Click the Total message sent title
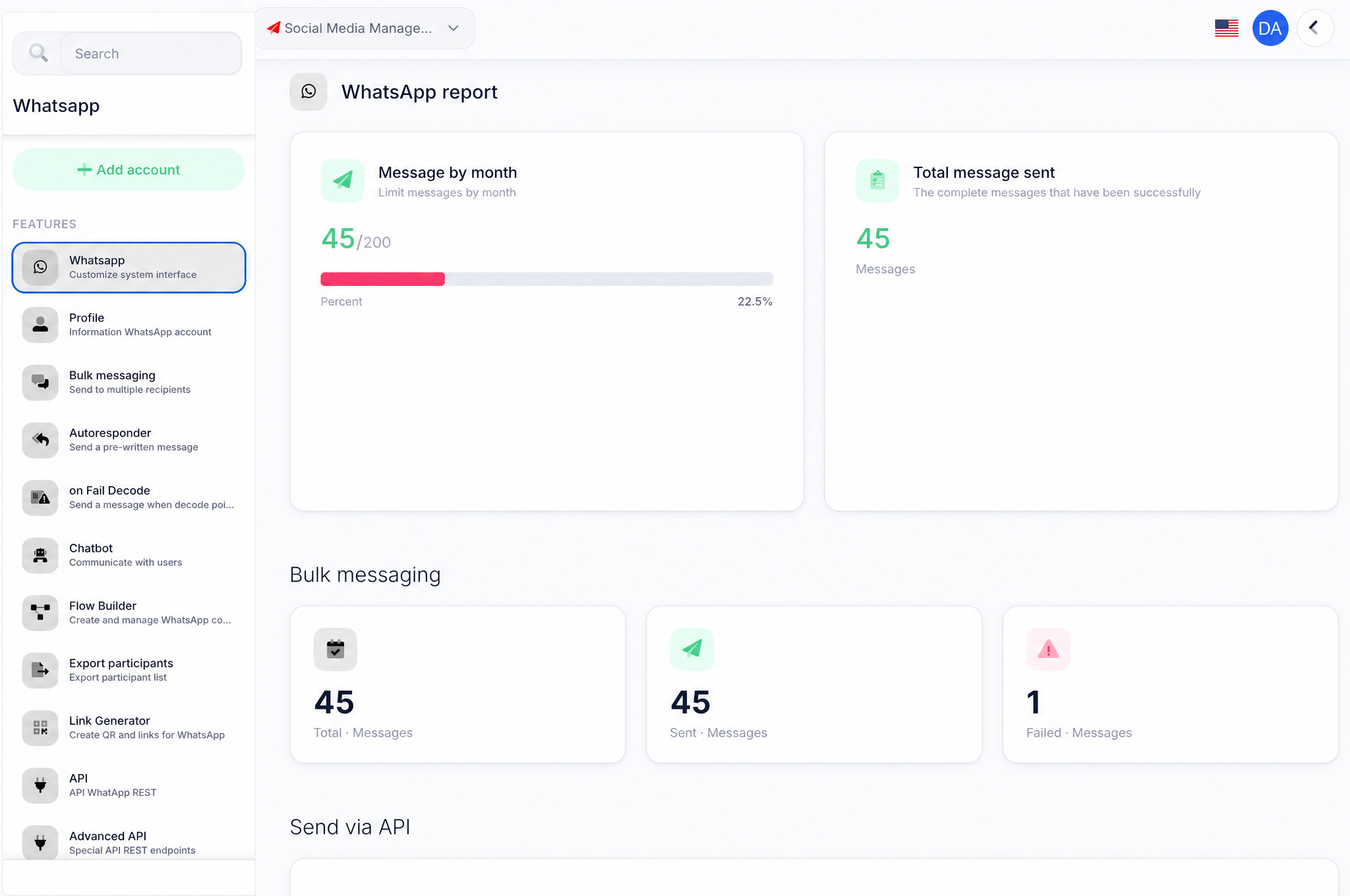Viewport: 1350px width, 896px height. pyautogui.click(x=984, y=173)
